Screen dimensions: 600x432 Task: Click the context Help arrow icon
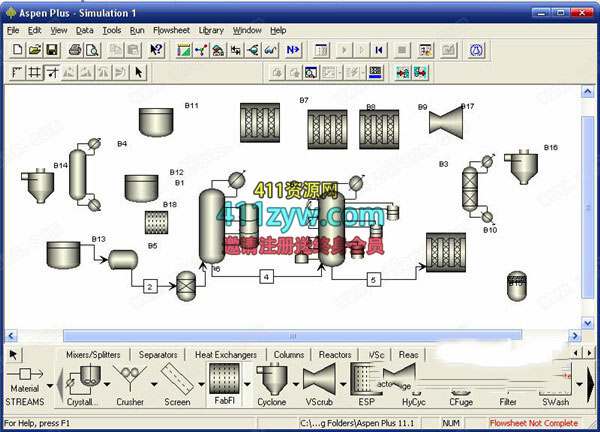point(157,50)
